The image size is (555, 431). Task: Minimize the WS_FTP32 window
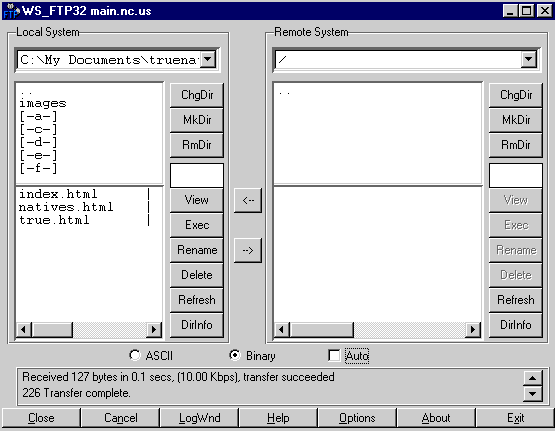coord(510,11)
